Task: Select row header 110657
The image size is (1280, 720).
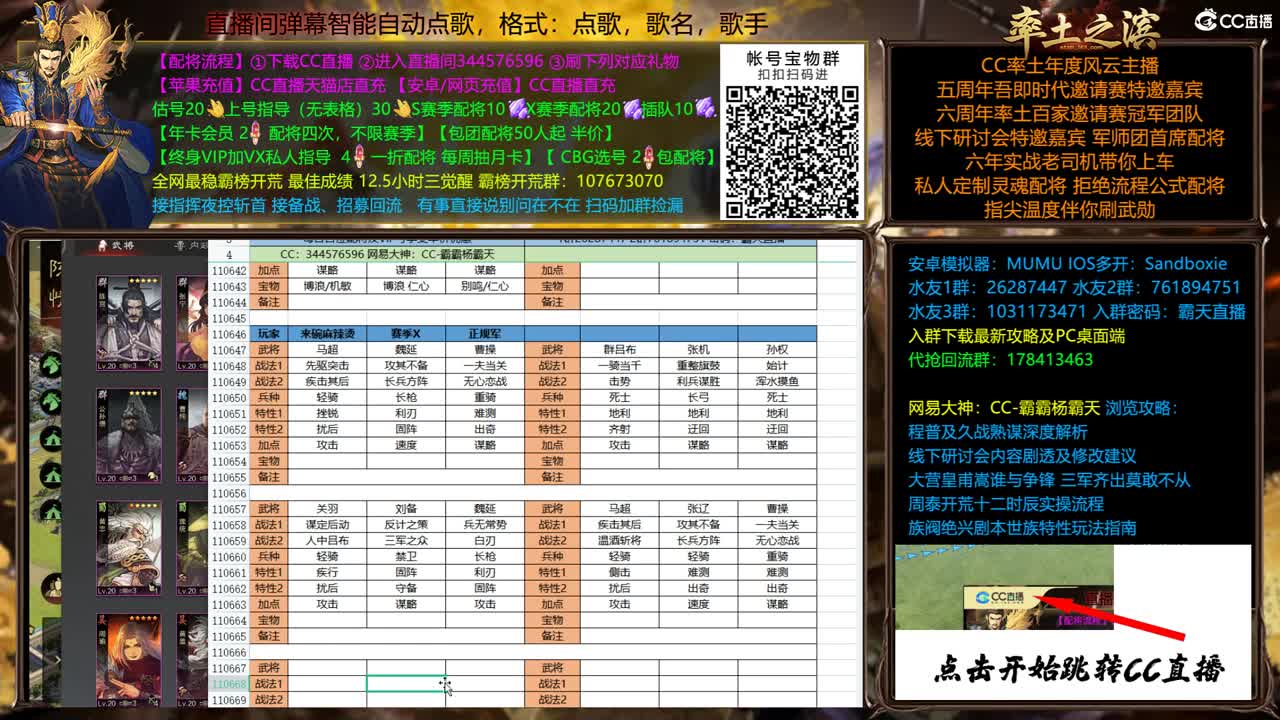Action: pos(229,509)
